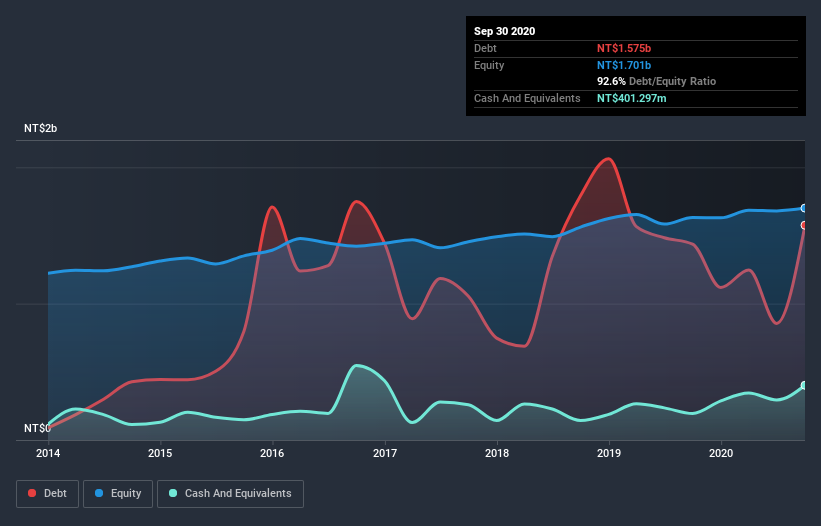This screenshot has width=821, height=526.
Task: Select the 2014 x-axis label
Action: tap(48, 453)
